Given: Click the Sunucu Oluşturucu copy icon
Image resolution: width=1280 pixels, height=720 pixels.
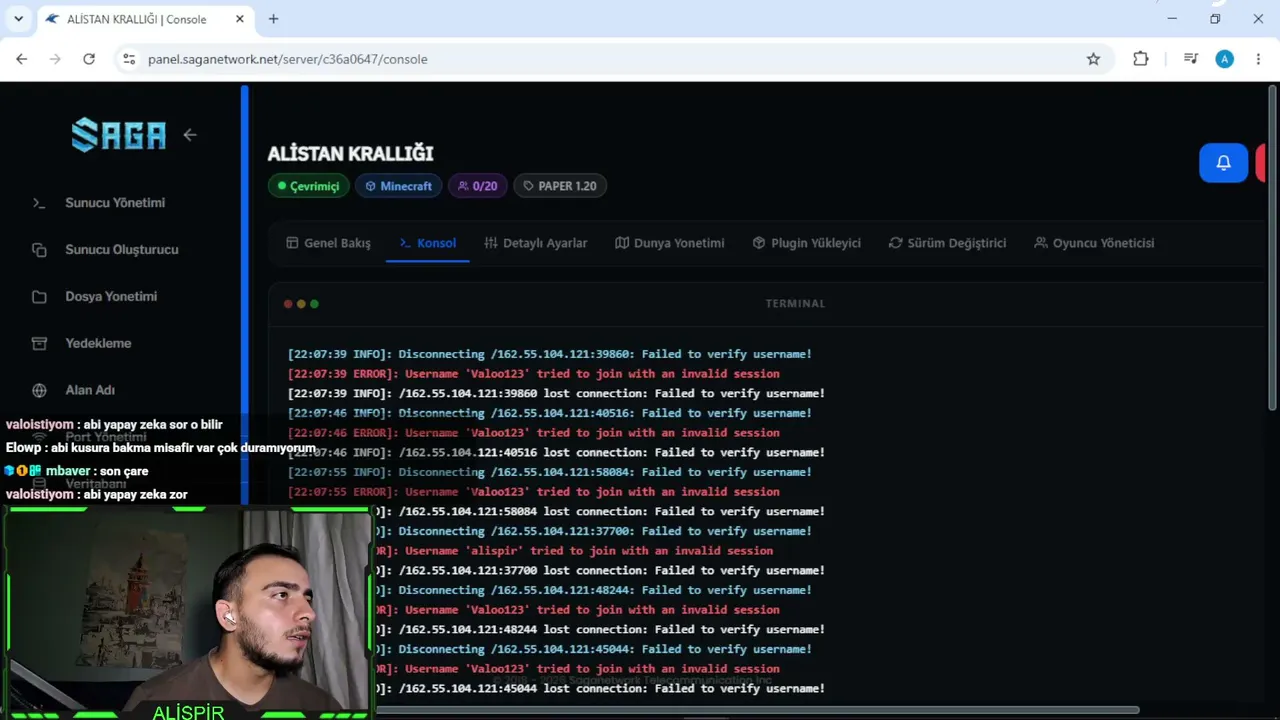Looking at the screenshot, I should [x=39, y=250].
